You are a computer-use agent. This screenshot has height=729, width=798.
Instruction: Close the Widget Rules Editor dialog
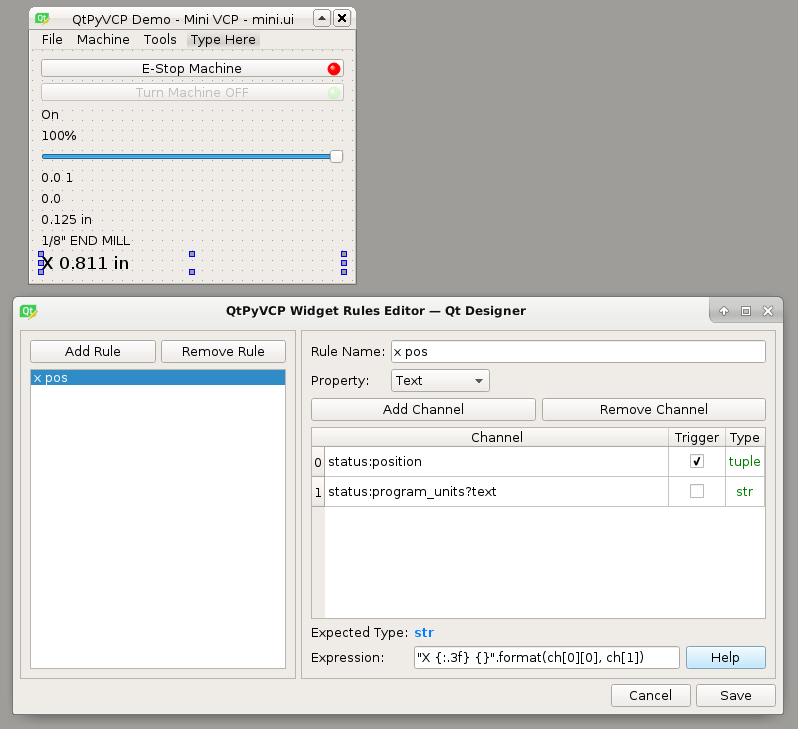click(x=768, y=311)
